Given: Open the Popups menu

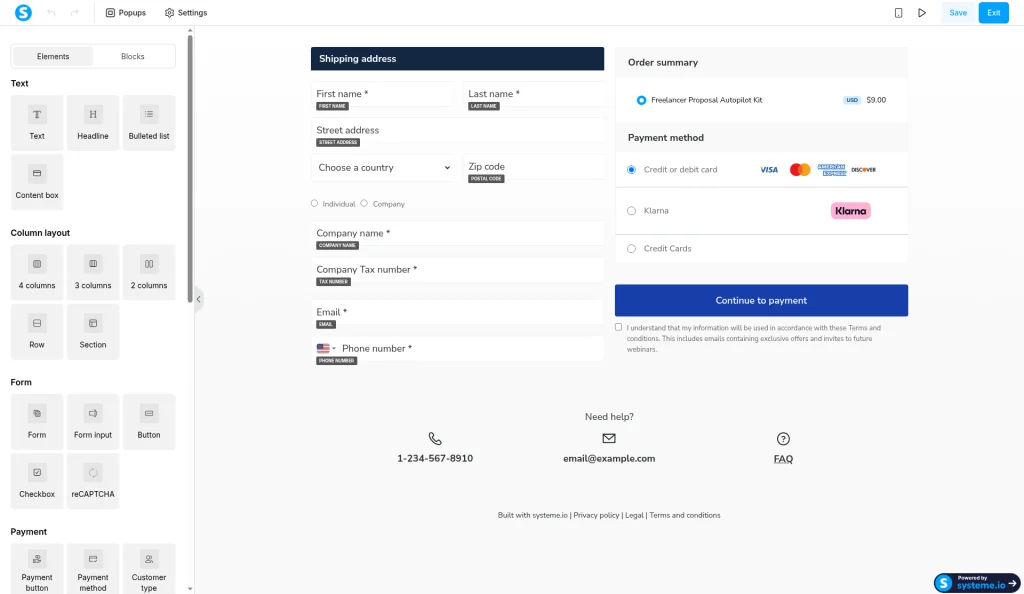Looking at the screenshot, I should (x=125, y=12).
